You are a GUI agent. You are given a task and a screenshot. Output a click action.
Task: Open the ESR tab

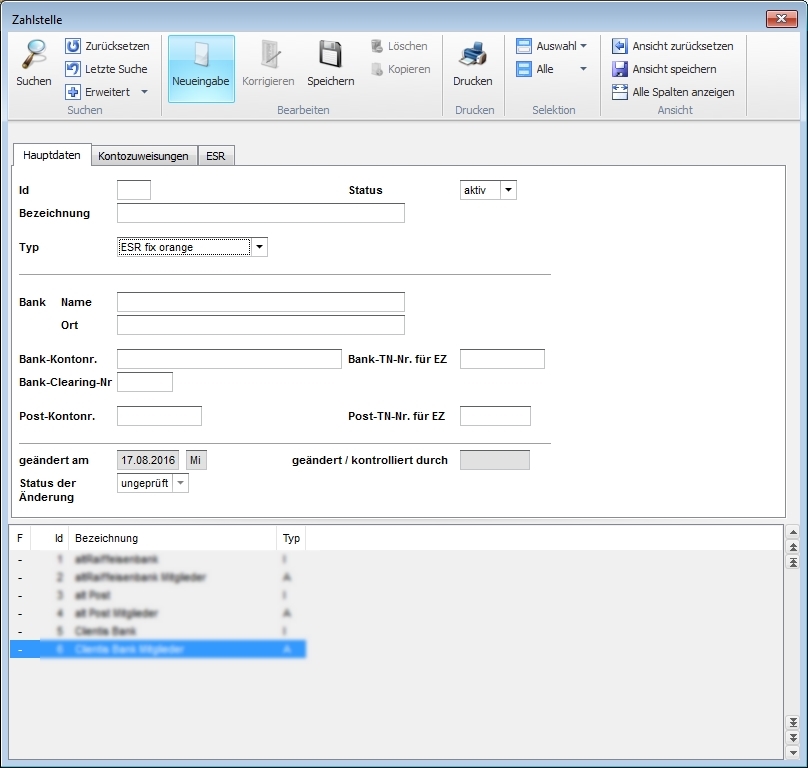pos(215,156)
